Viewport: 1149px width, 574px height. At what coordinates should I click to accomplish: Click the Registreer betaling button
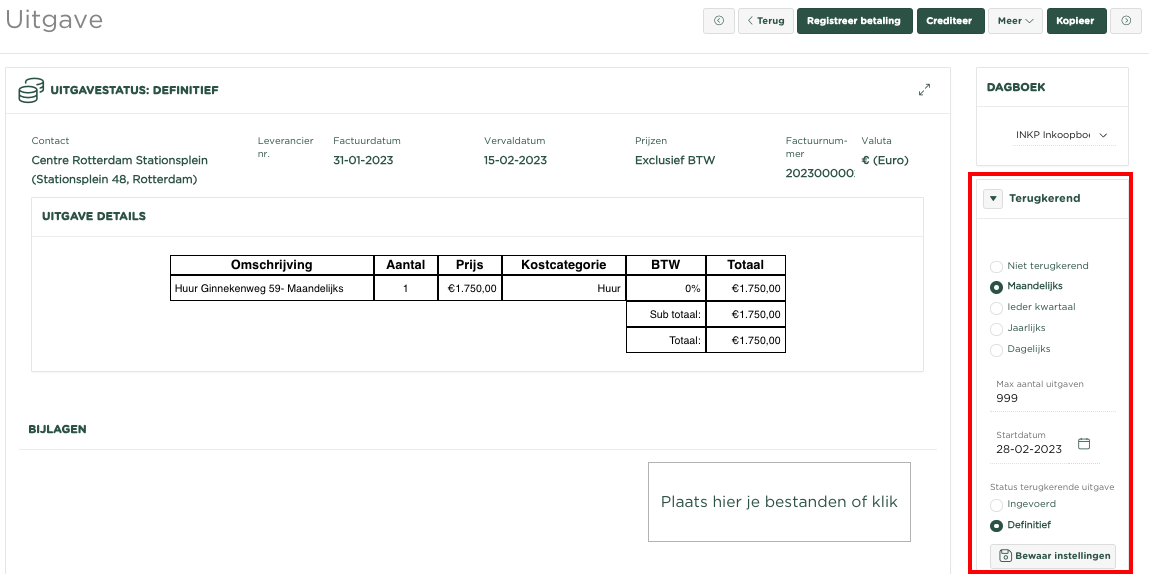(x=853, y=21)
